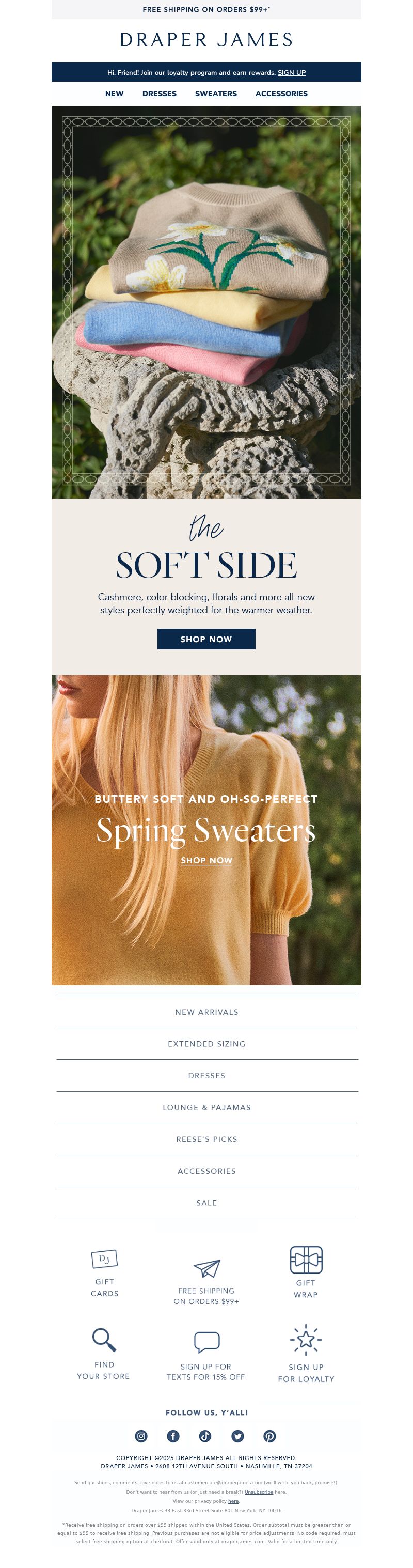
Task: Click the Gift Cards icon
Action: point(104,1258)
